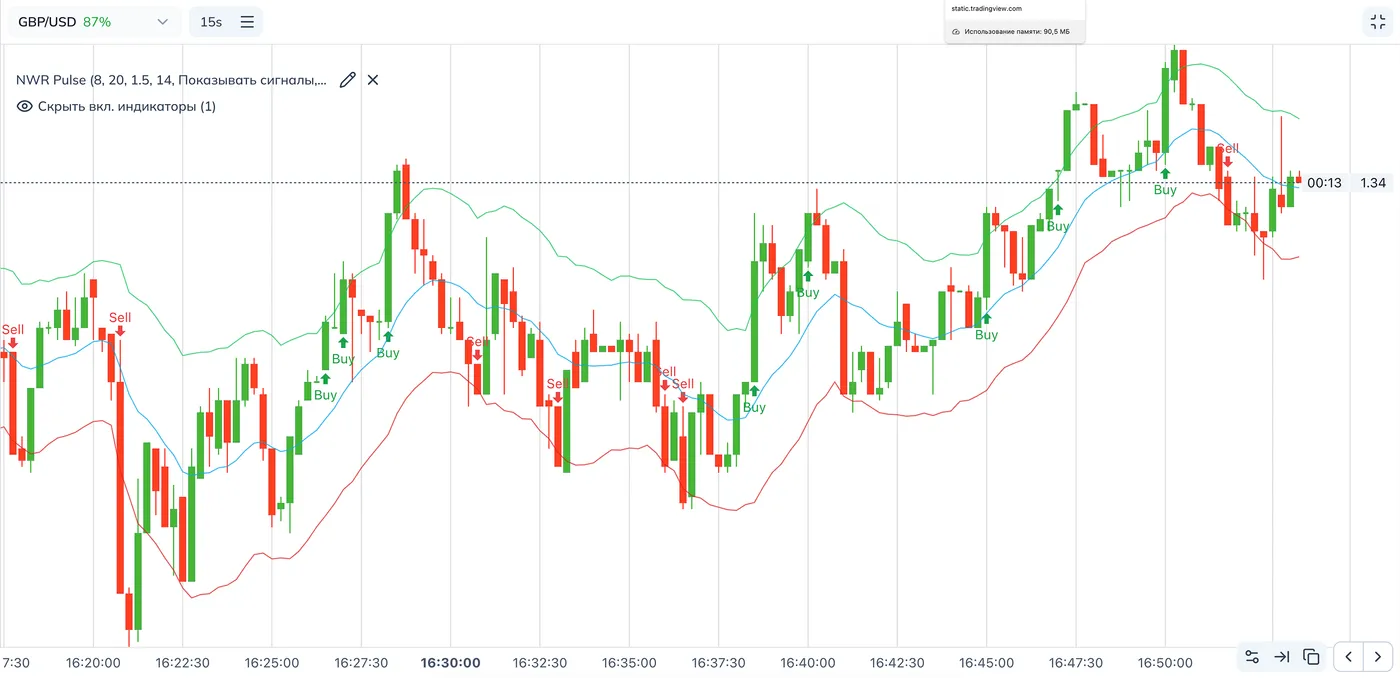Click the static.tradingview.com tooltip header
Viewport: 1400px width, 678px height.
click(985, 9)
